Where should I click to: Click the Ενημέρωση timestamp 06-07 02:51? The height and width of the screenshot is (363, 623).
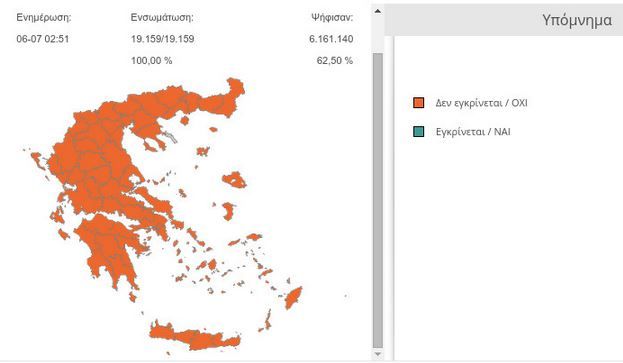click(43, 39)
